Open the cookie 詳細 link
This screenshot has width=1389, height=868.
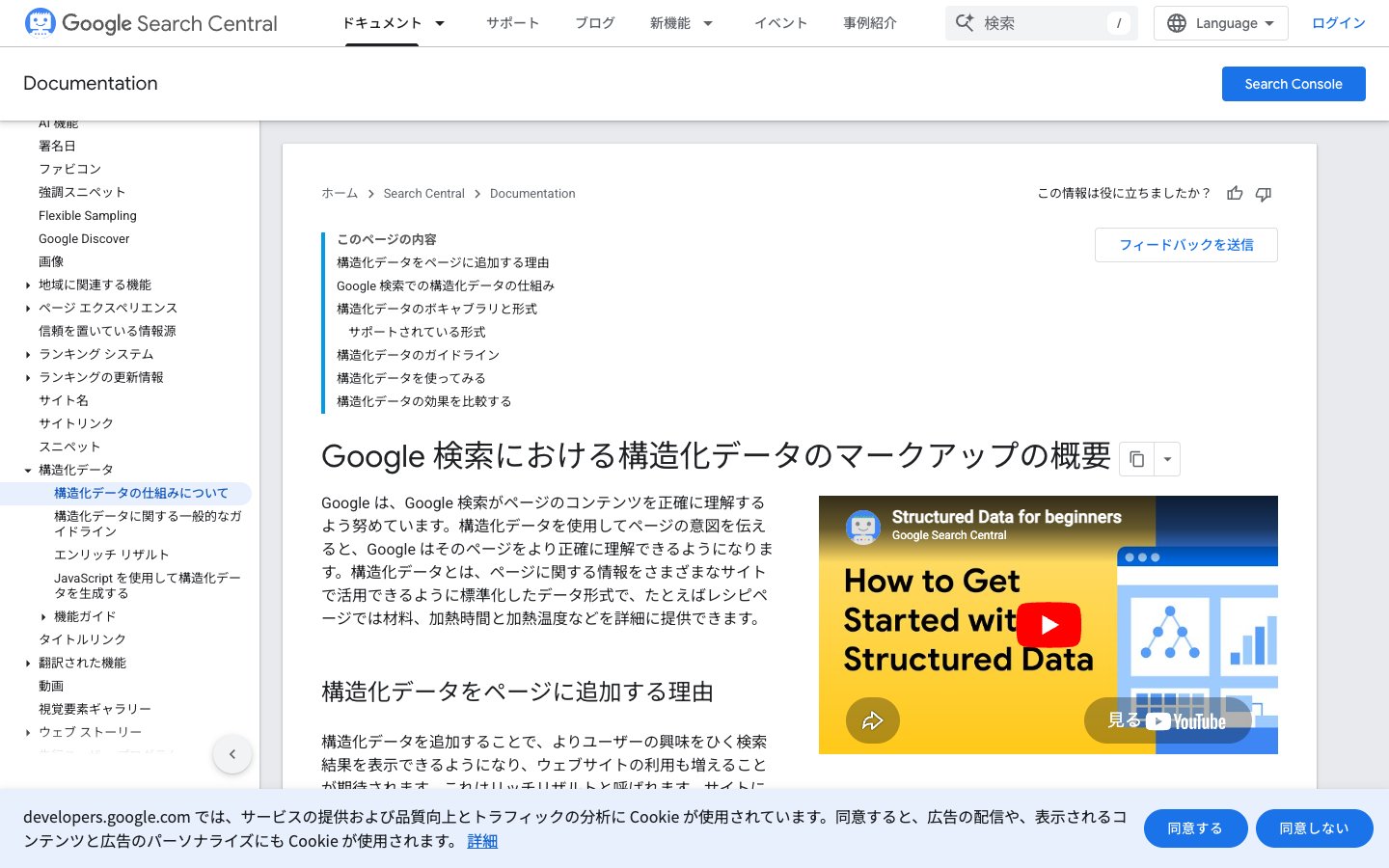coord(482,841)
